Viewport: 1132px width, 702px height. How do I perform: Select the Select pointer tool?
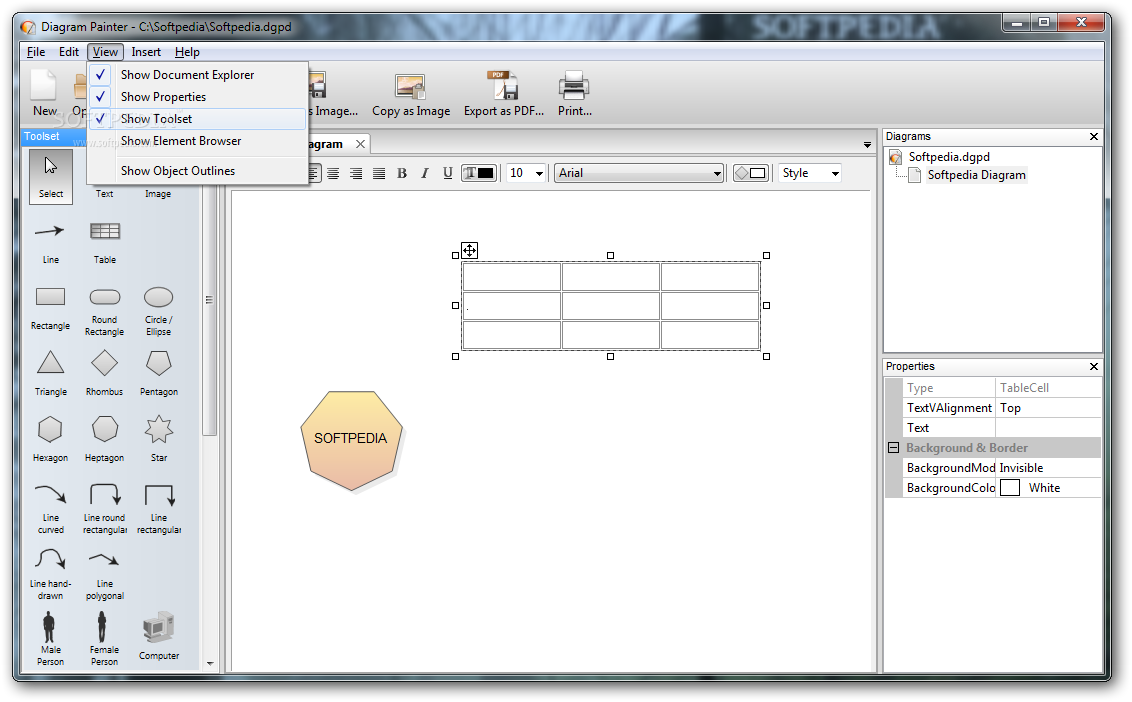click(51, 176)
